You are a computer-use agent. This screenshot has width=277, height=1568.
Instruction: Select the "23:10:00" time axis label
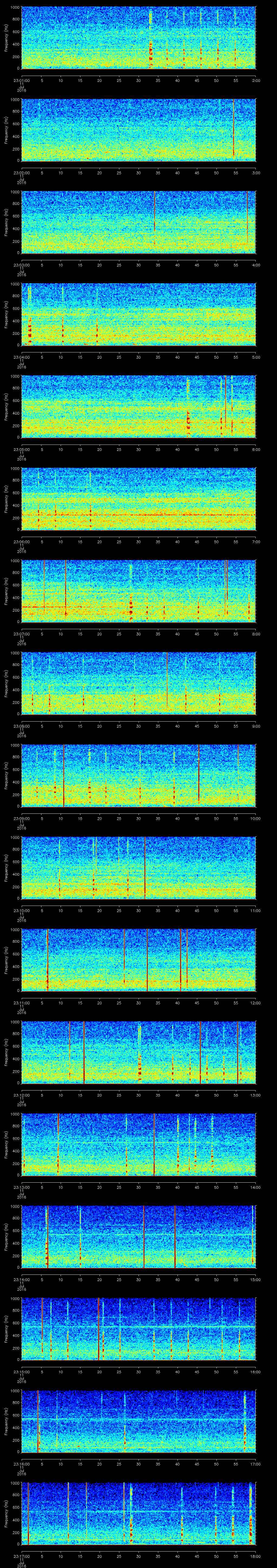[21, 910]
